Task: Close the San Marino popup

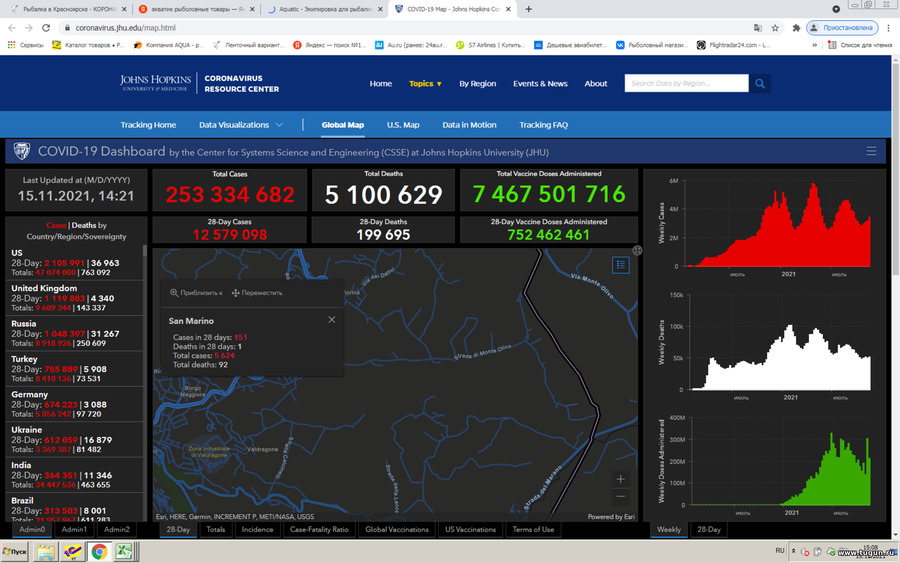Action: pyautogui.click(x=332, y=320)
